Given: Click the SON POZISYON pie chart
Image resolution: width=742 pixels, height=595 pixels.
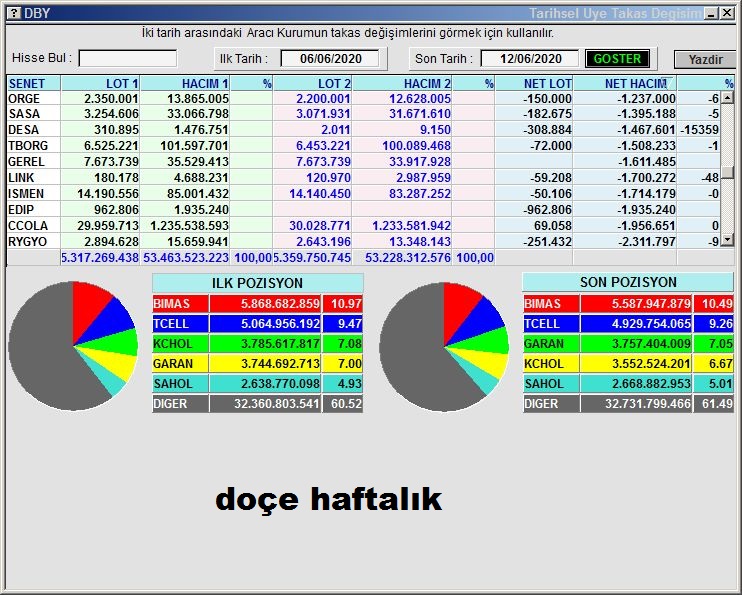Looking at the screenshot, I should point(444,347).
